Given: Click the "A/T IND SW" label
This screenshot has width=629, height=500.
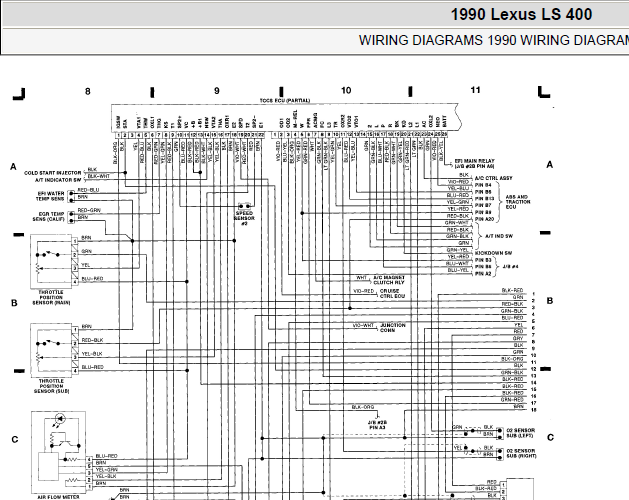Looking at the screenshot, I should tap(499, 236).
